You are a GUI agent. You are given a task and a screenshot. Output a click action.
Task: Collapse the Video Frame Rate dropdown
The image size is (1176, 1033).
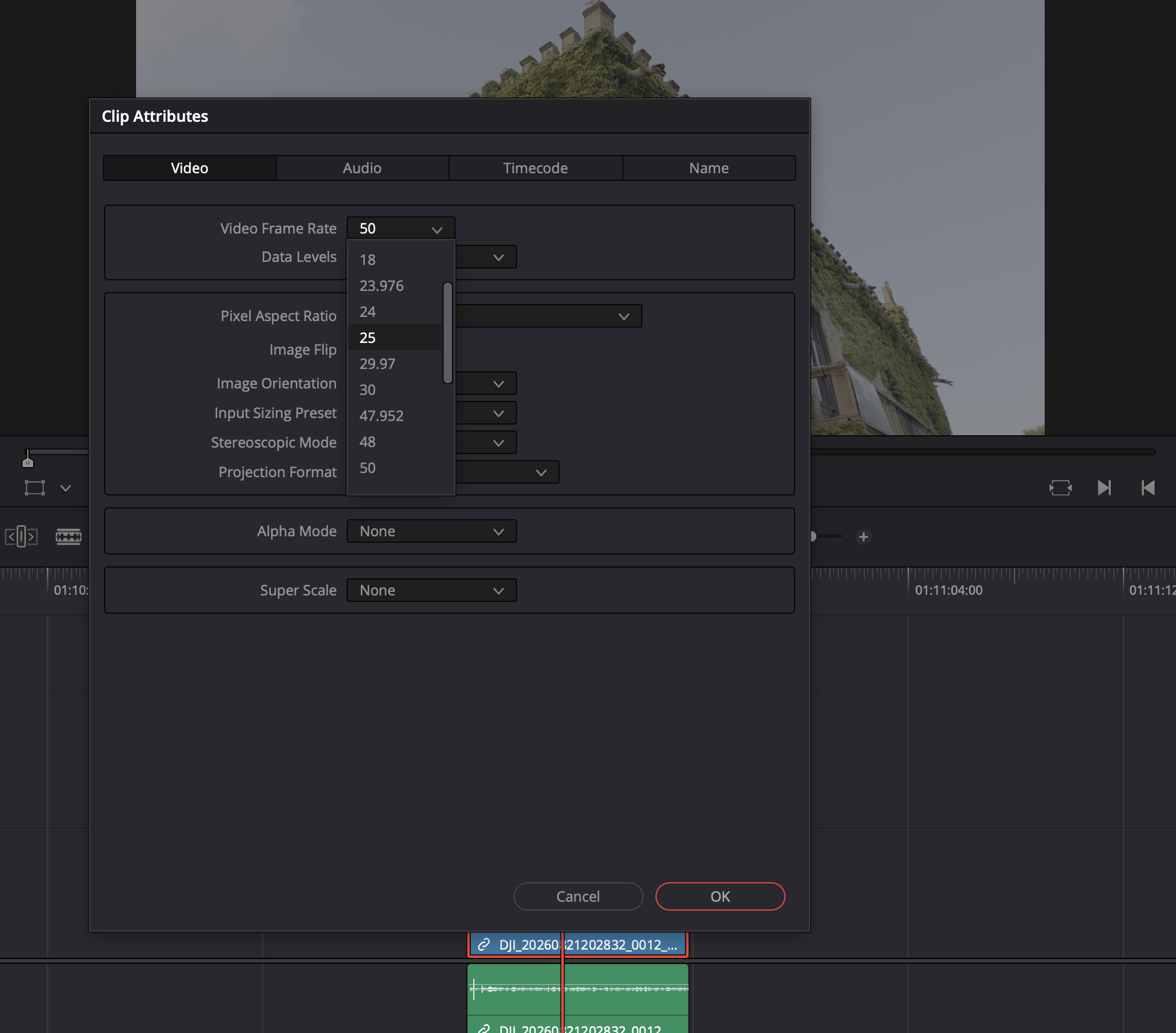pos(400,228)
